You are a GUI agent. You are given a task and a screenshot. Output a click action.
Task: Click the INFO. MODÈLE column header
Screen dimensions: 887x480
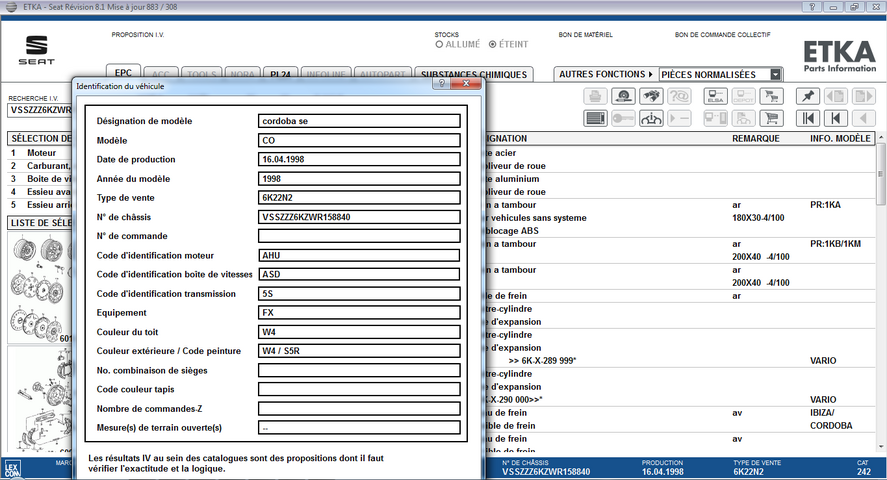tap(840, 139)
